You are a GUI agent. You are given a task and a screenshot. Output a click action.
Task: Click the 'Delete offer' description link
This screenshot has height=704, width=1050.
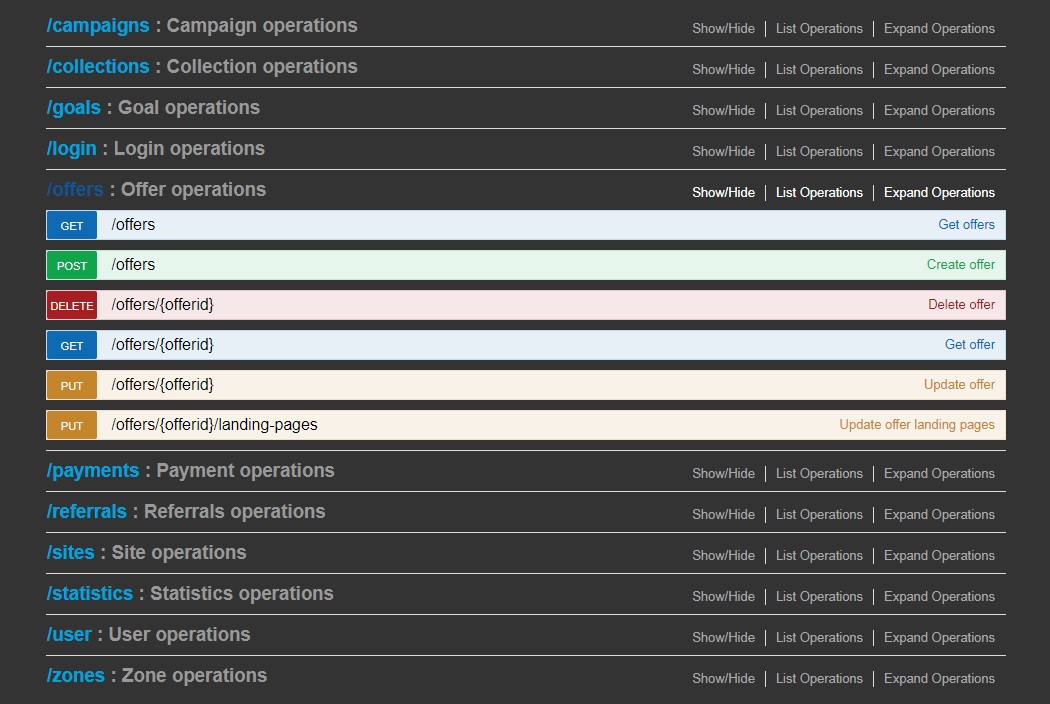tap(961, 304)
